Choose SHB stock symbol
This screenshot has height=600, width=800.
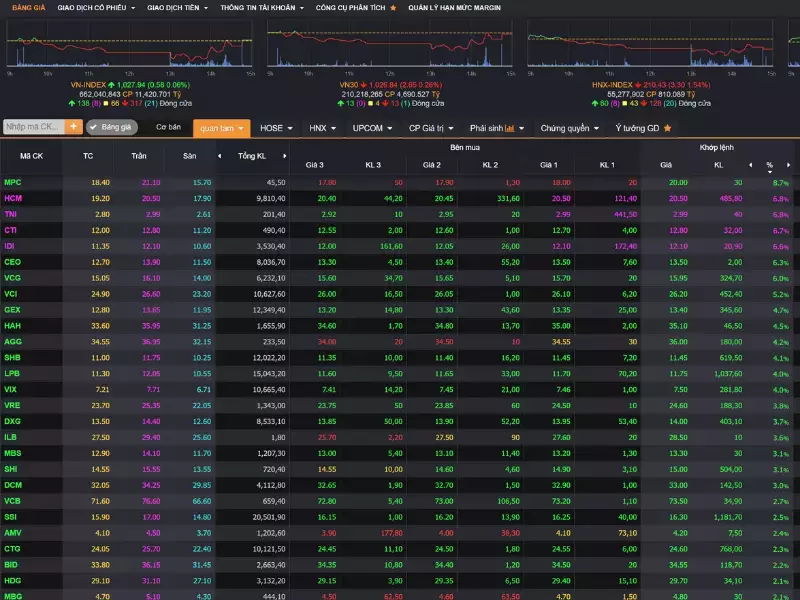tap(12, 358)
